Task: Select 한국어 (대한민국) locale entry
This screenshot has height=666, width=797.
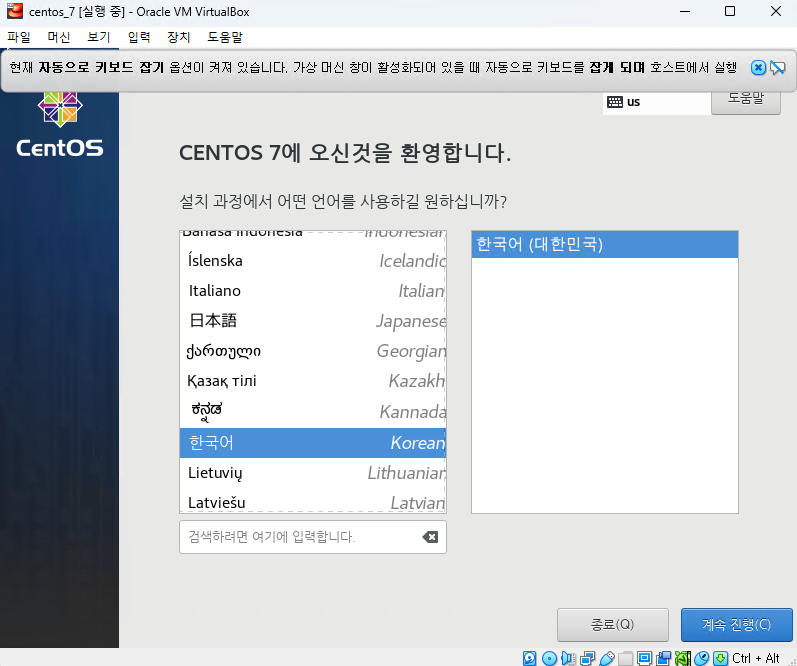Action: (x=605, y=245)
